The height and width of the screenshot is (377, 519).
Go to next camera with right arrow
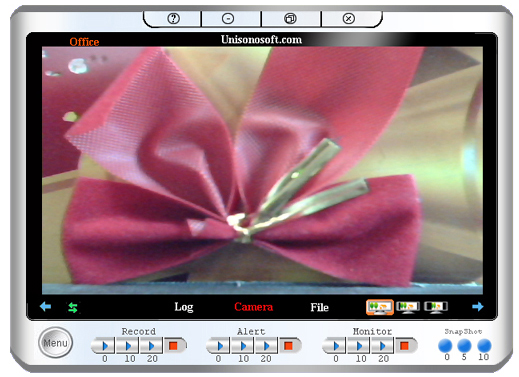pyautogui.click(x=478, y=306)
